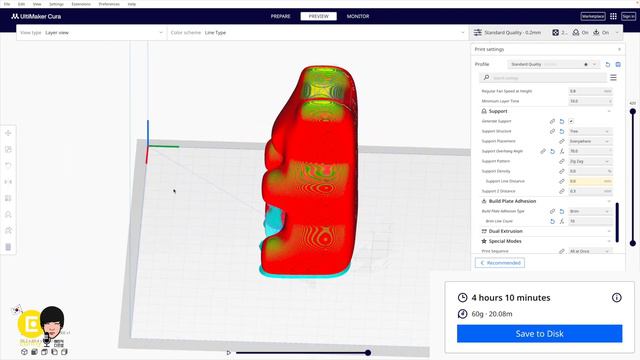Switch to top camera view
640x360 pixels.
tap(44, 352)
